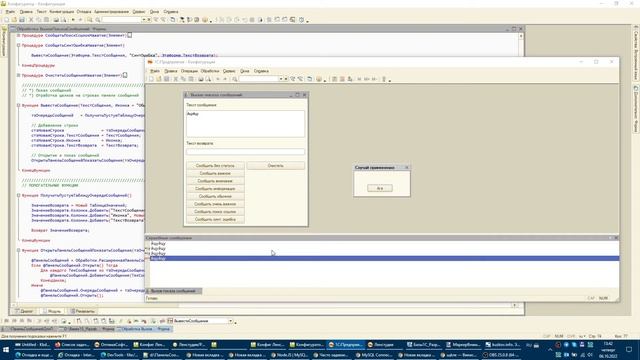Viewport: 640px width, 360px height.
Task: Click Copy icon in Configurator toolbar
Action: point(39,20)
